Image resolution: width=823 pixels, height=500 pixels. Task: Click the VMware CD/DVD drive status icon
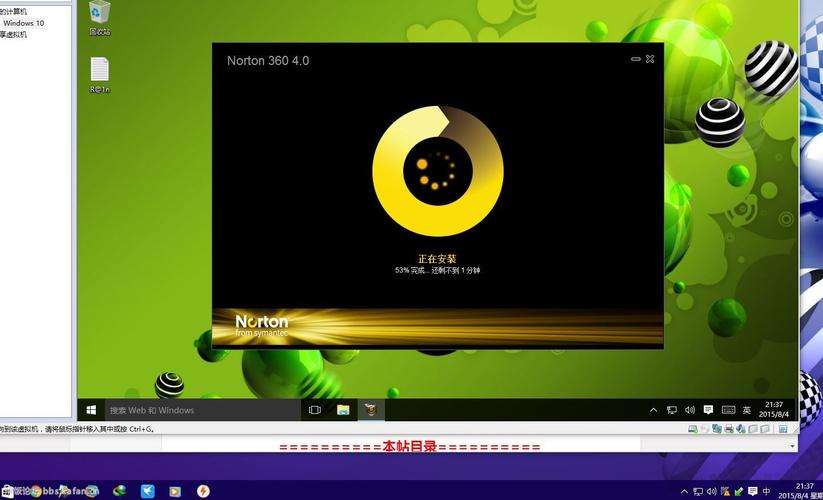coord(704,429)
